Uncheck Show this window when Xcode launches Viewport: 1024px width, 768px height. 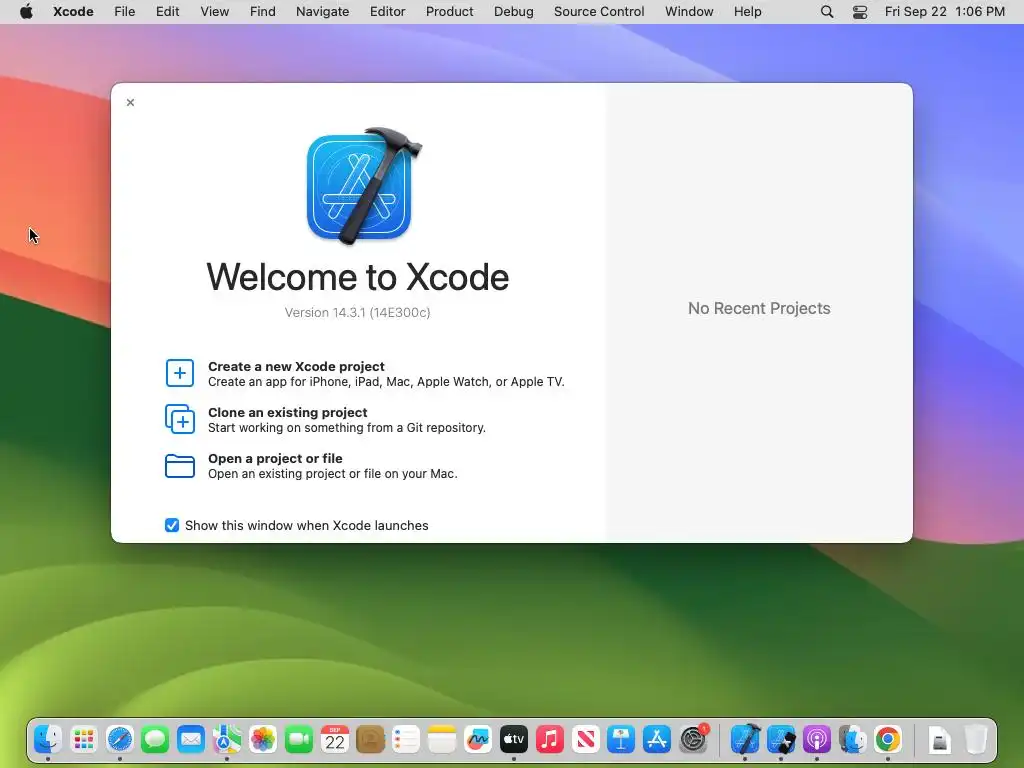coord(172,525)
